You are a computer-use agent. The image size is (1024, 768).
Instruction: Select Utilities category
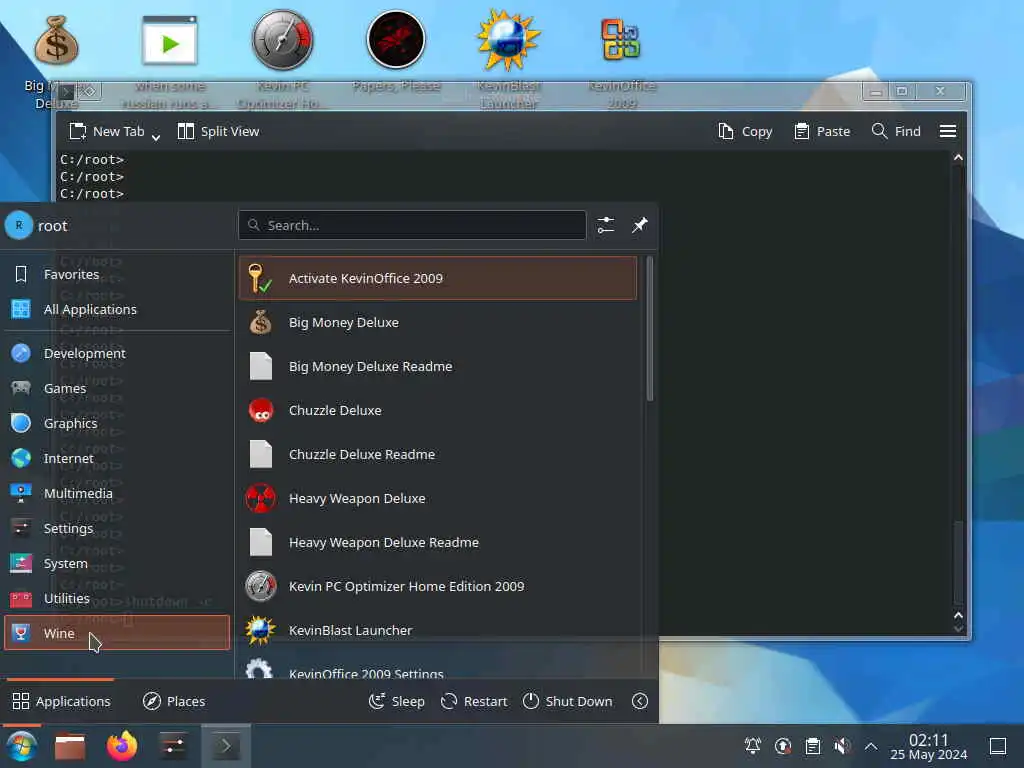tap(118, 598)
